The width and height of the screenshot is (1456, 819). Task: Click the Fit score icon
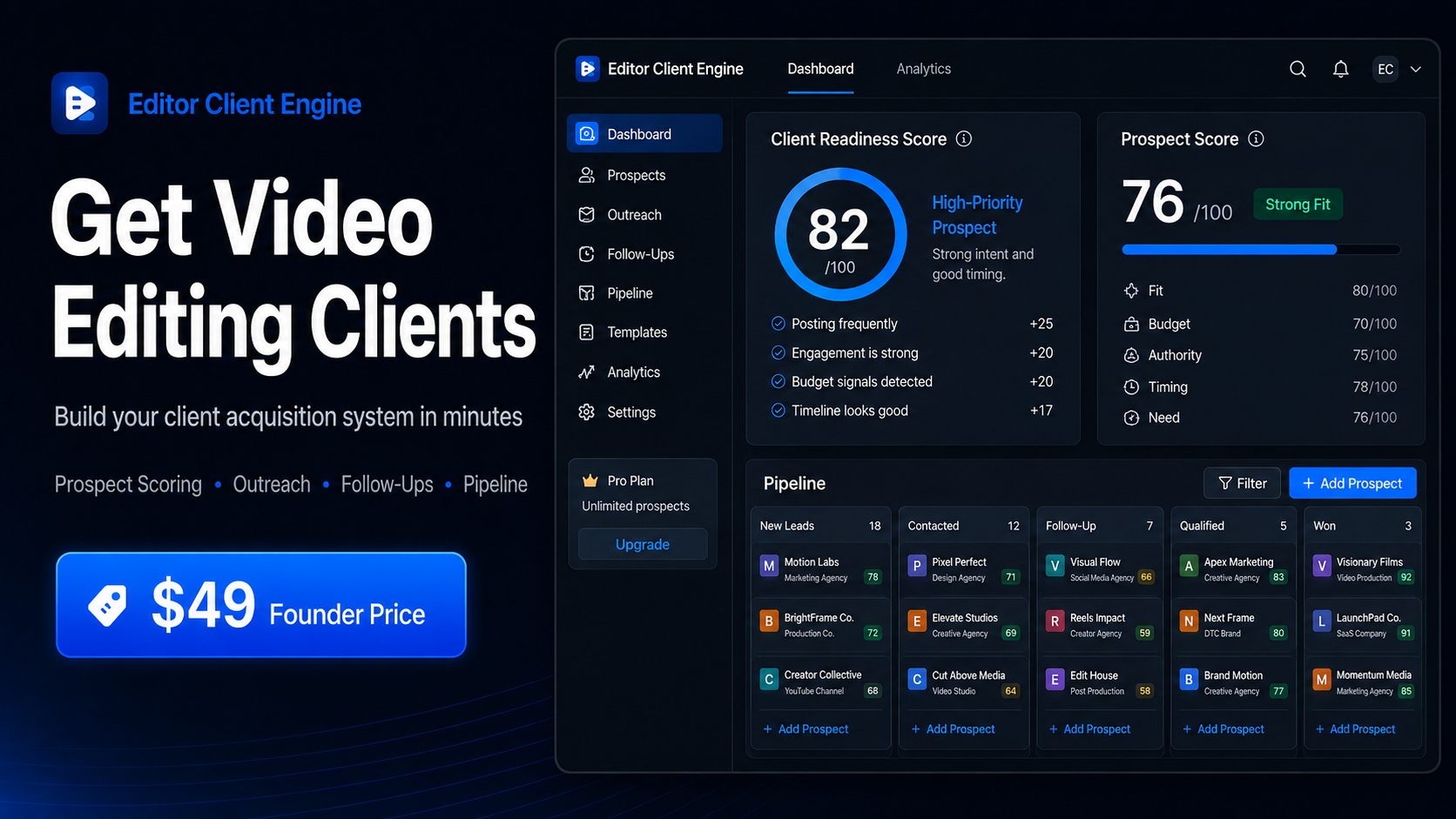(1131, 291)
